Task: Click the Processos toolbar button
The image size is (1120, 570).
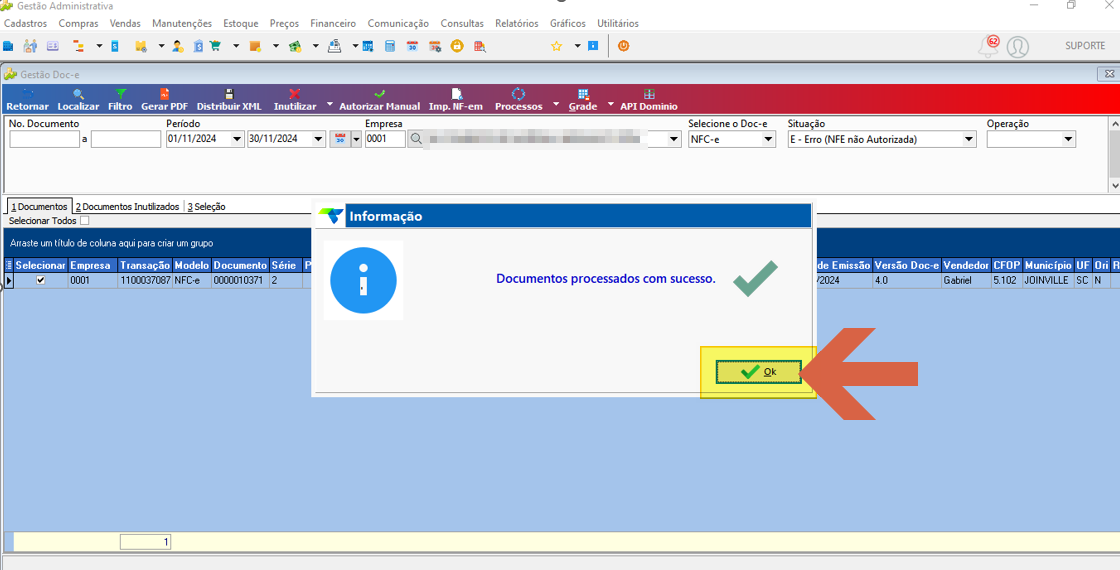Action: (519, 100)
